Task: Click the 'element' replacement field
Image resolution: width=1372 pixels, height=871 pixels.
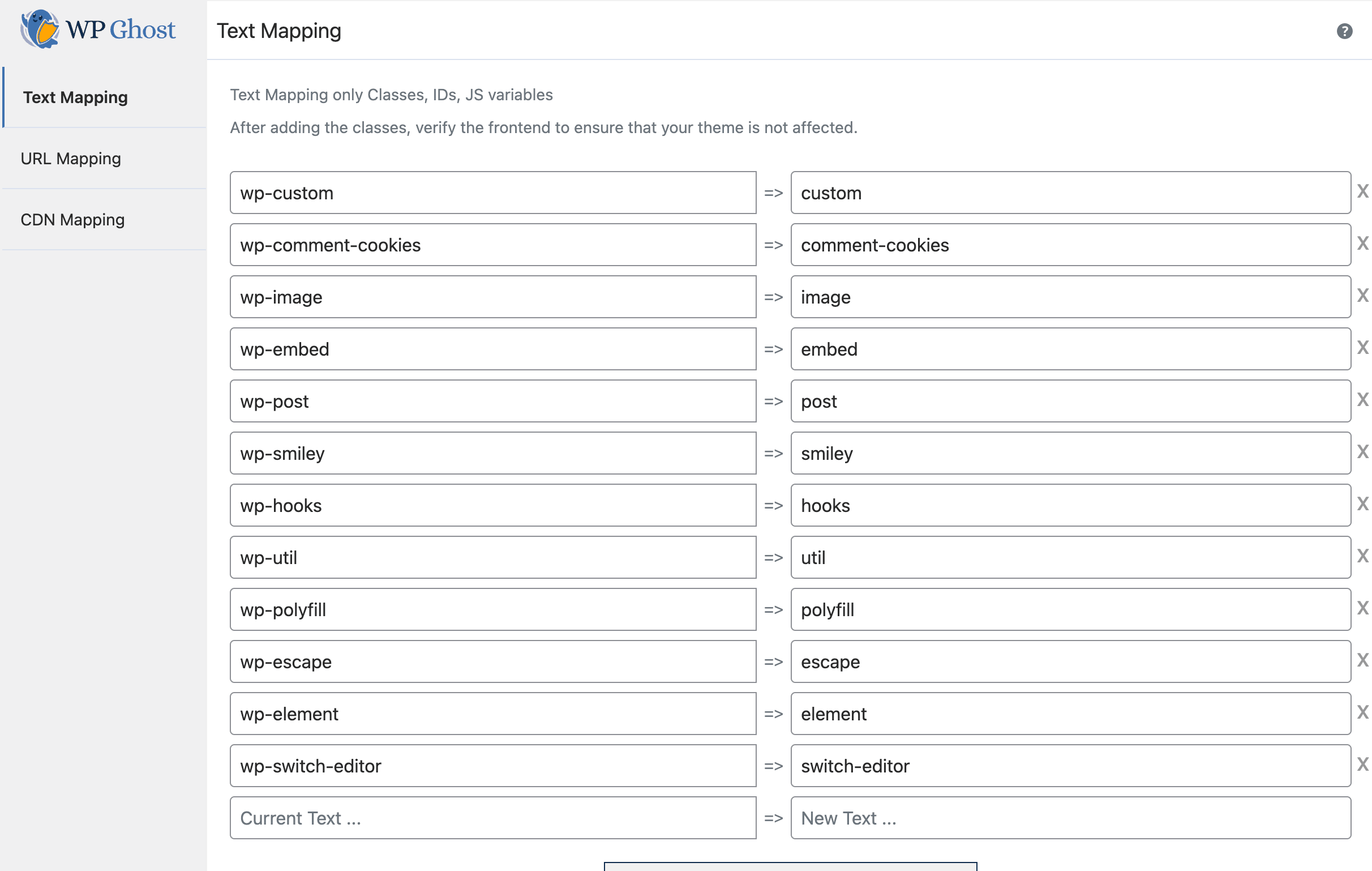Action: 1070,714
